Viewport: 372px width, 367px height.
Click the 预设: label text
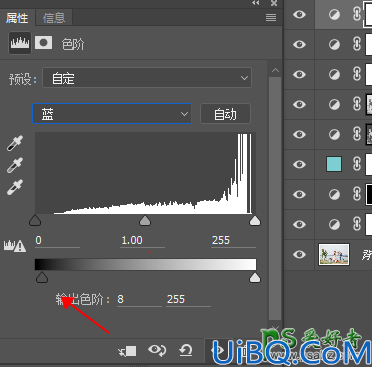coord(23,79)
